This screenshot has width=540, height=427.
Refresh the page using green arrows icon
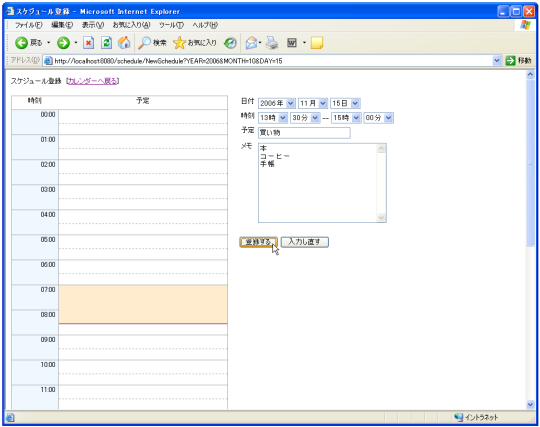tap(106, 43)
